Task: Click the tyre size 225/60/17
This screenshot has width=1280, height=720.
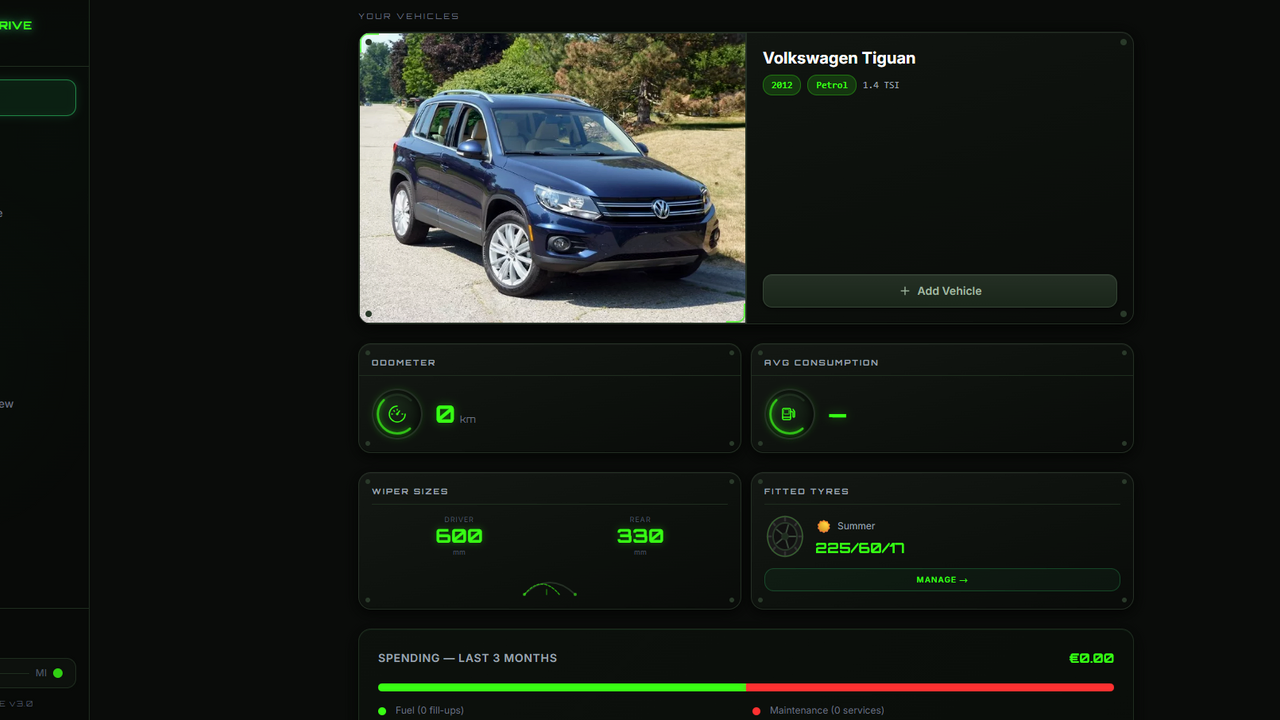Action: (x=860, y=548)
